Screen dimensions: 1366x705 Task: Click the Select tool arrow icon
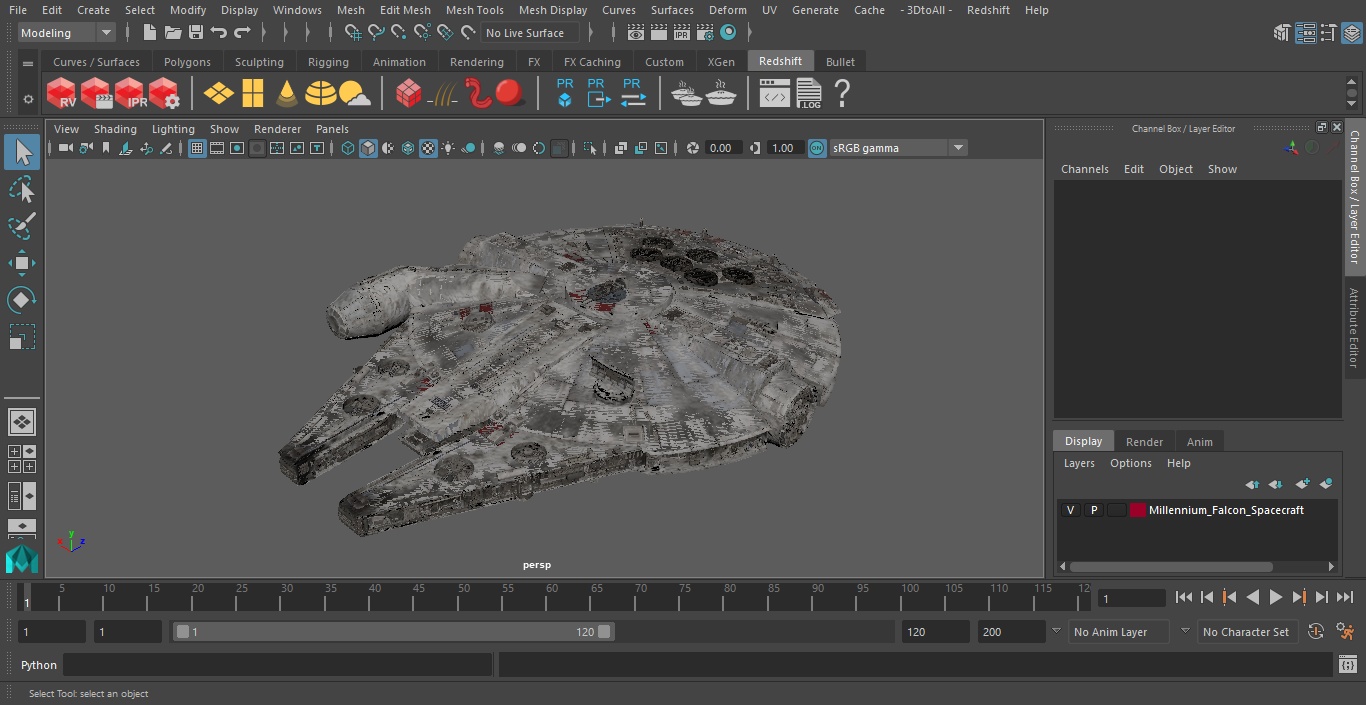[x=22, y=153]
